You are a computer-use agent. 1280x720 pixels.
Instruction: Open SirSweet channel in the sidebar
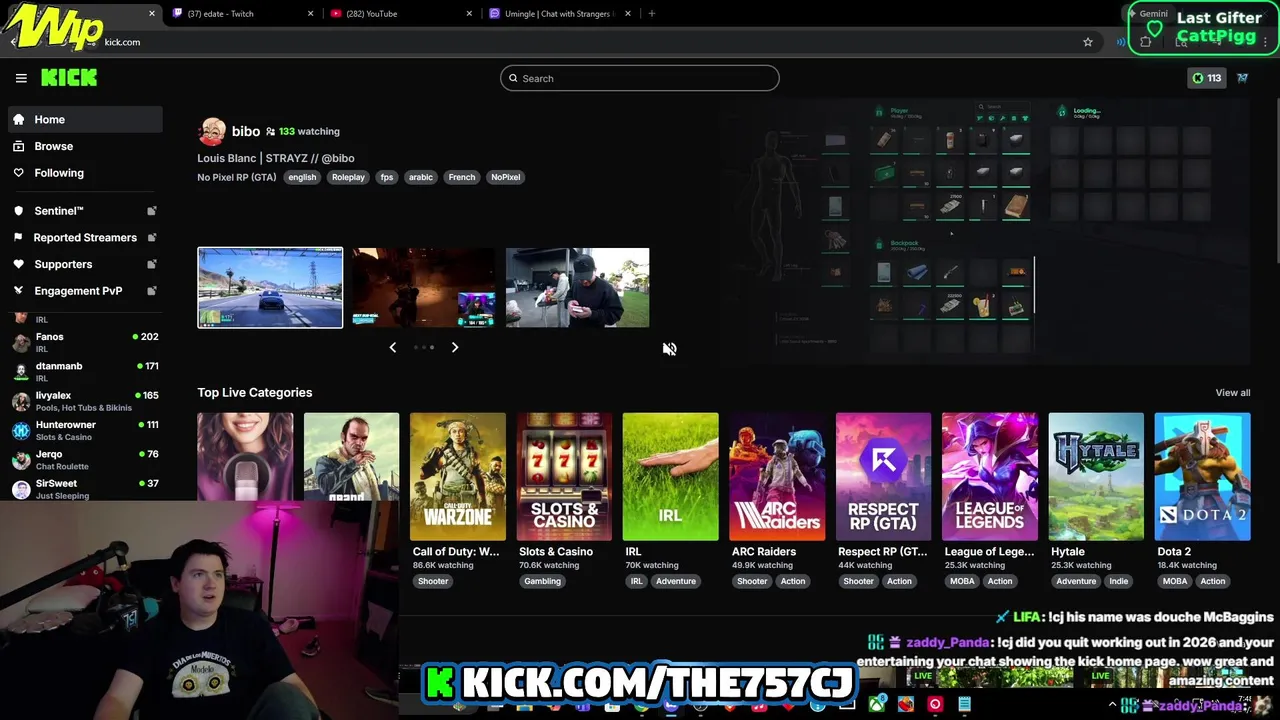click(x=85, y=488)
